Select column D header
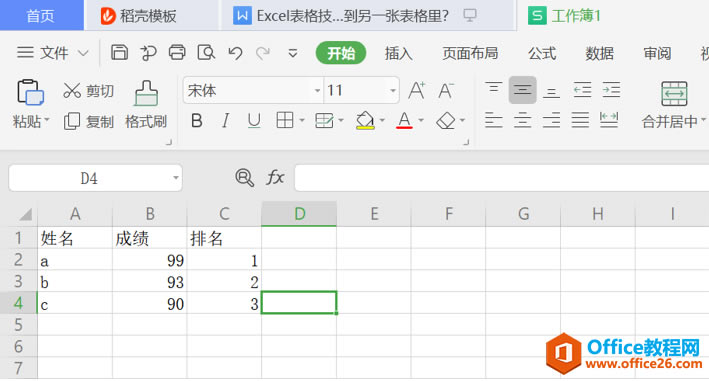Viewport: 709px width, 381px height. click(299, 214)
